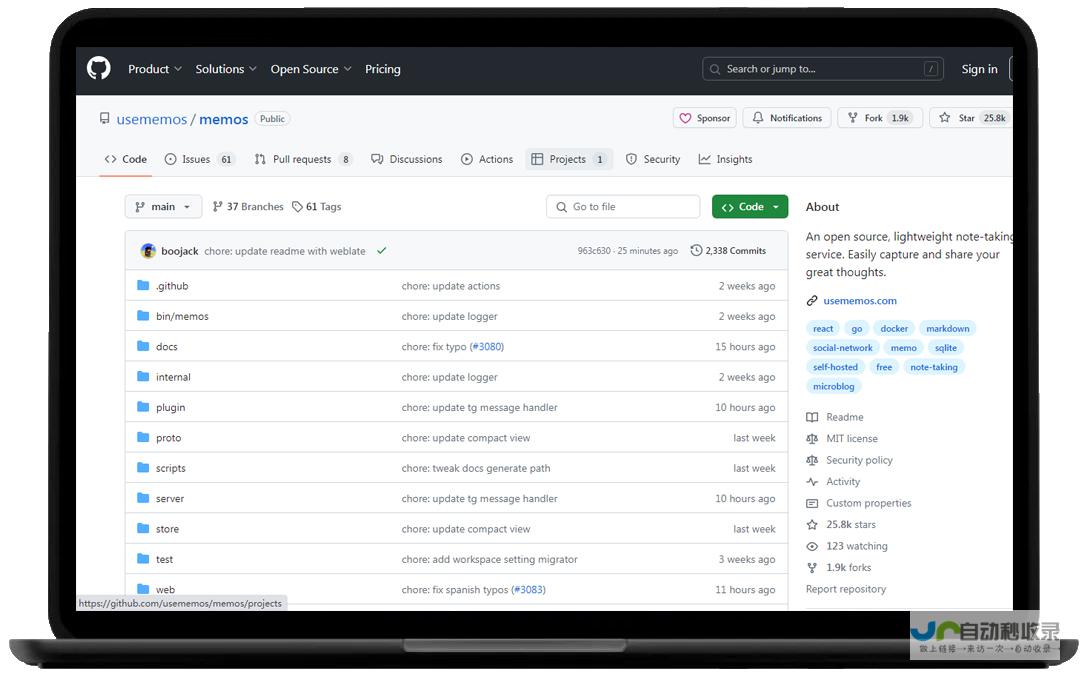Click the Sign in link
The image size is (1080, 680).
(979, 69)
